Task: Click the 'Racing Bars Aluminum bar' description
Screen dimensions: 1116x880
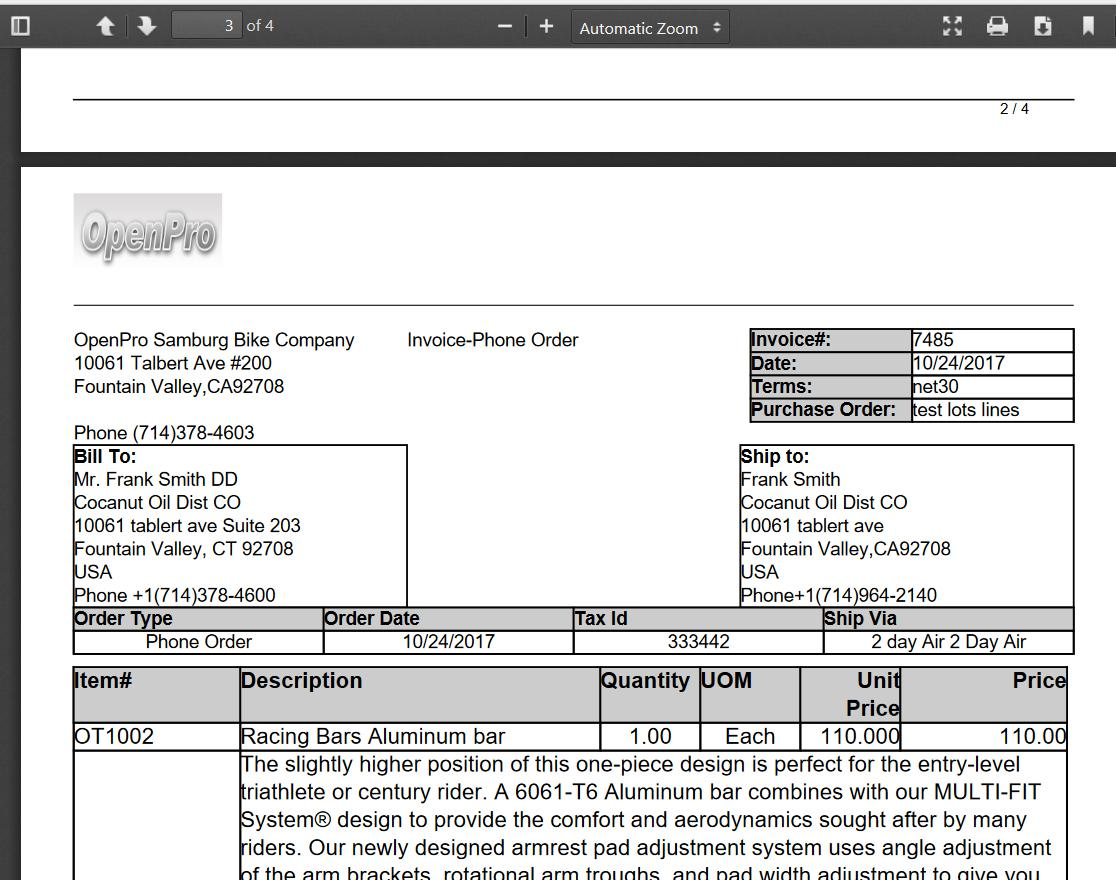Action: (373, 737)
